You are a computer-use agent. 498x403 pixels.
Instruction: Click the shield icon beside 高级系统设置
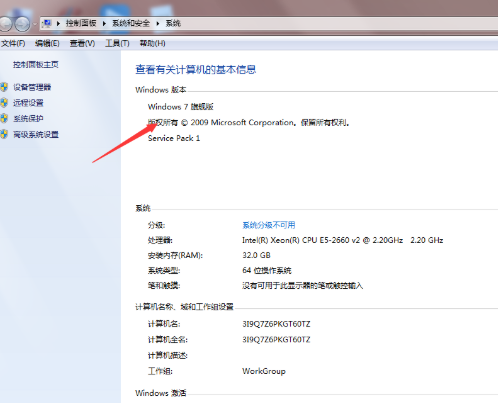pyautogui.click(x=4, y=134)
